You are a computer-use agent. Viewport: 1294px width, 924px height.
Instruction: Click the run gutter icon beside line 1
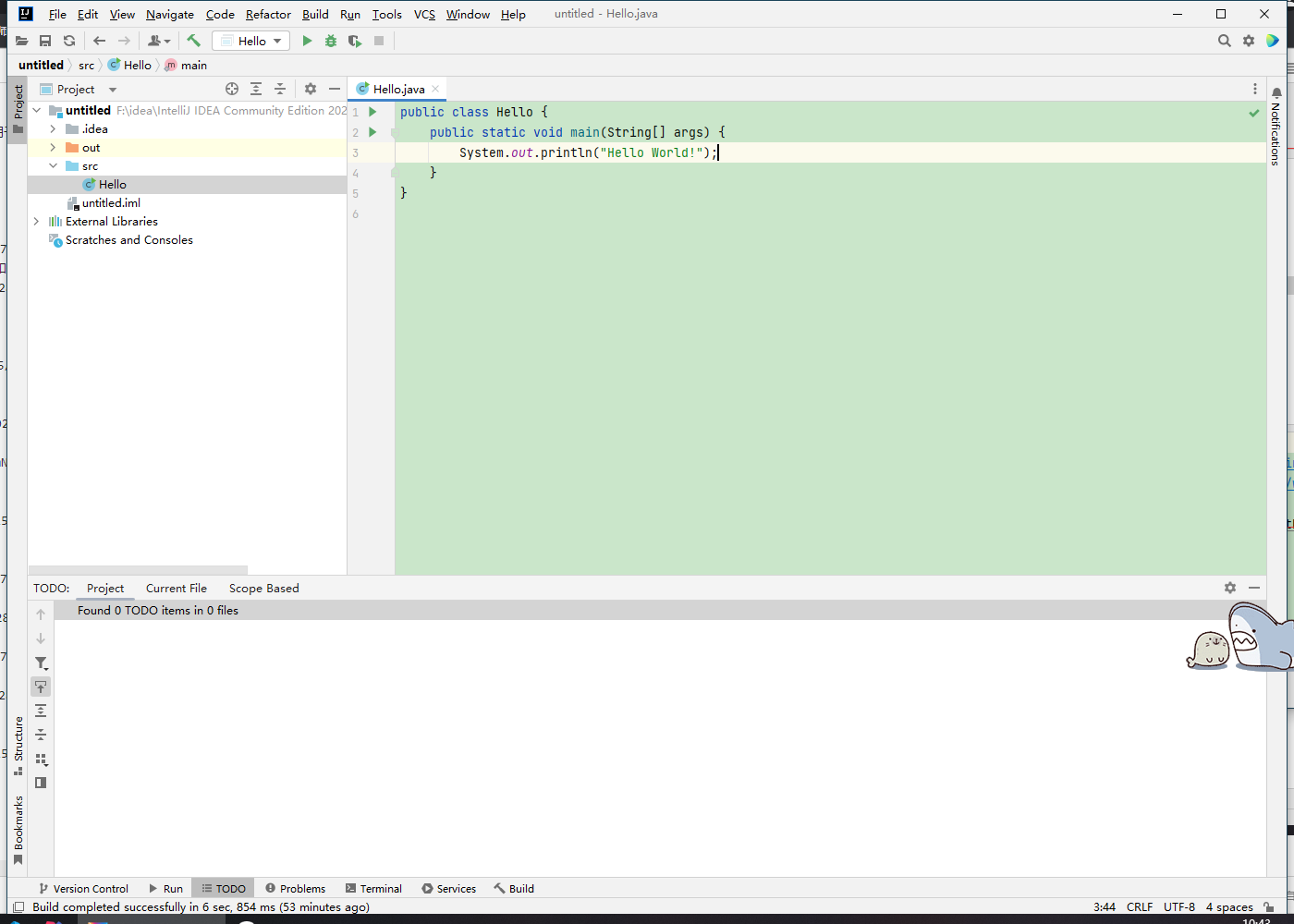coord(372,112)
